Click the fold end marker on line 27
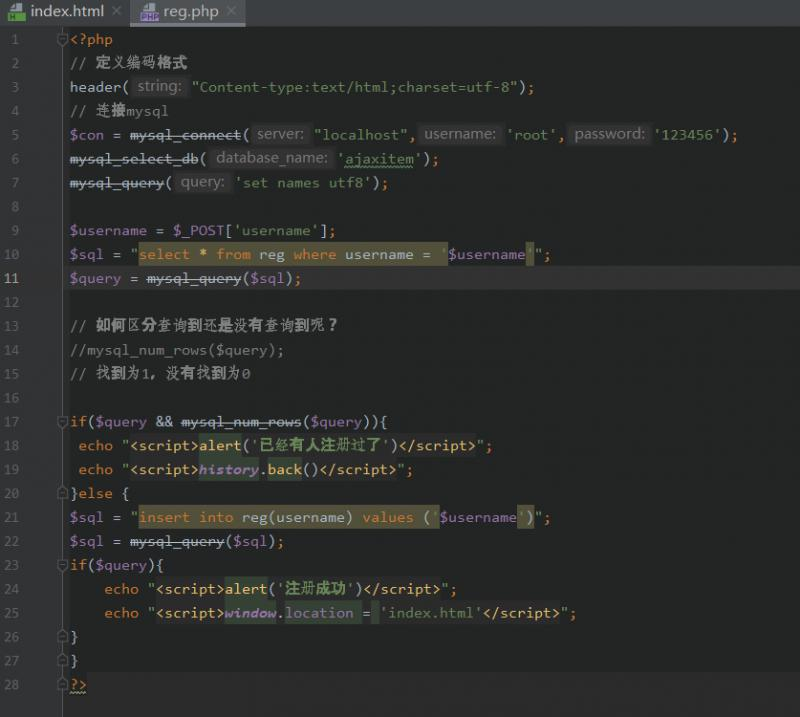800x717 pixels. point(62,660)
